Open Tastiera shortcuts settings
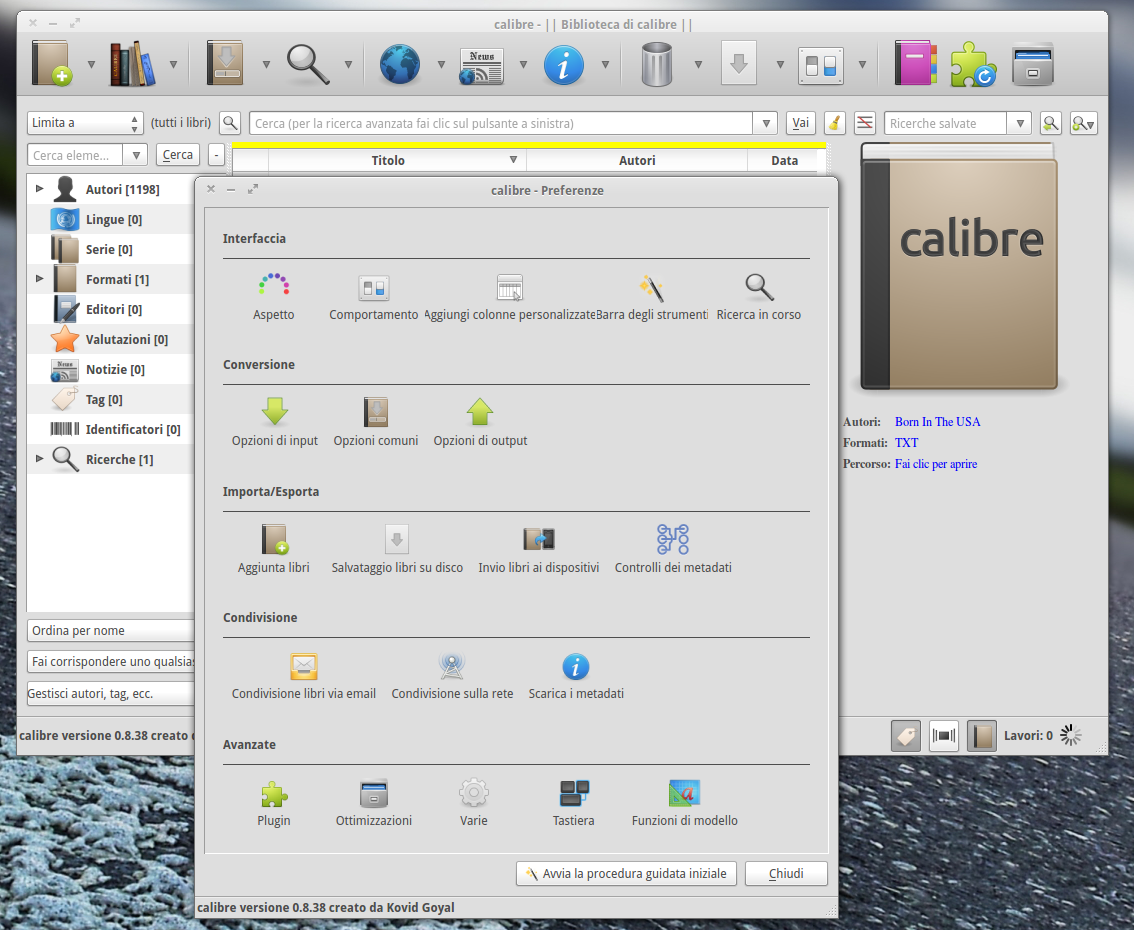 point(574,803)
